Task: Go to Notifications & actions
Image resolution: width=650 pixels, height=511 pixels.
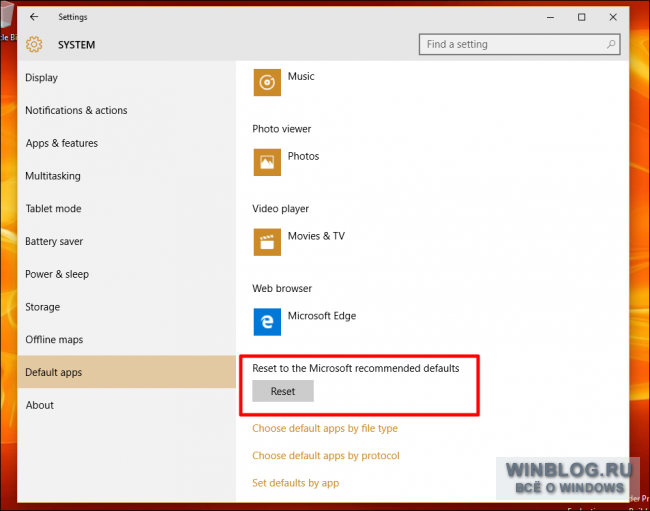Action: coord(126,110)
